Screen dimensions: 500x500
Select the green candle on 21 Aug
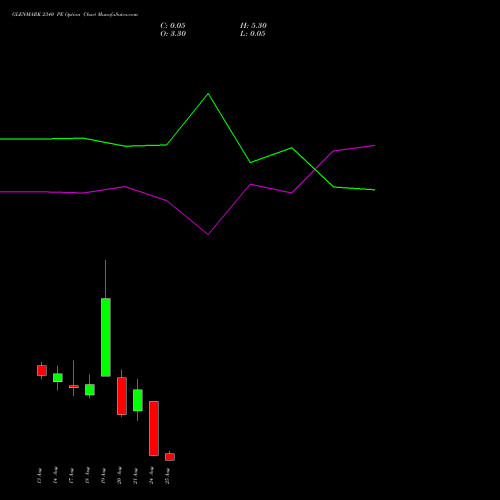click(138, 400)
